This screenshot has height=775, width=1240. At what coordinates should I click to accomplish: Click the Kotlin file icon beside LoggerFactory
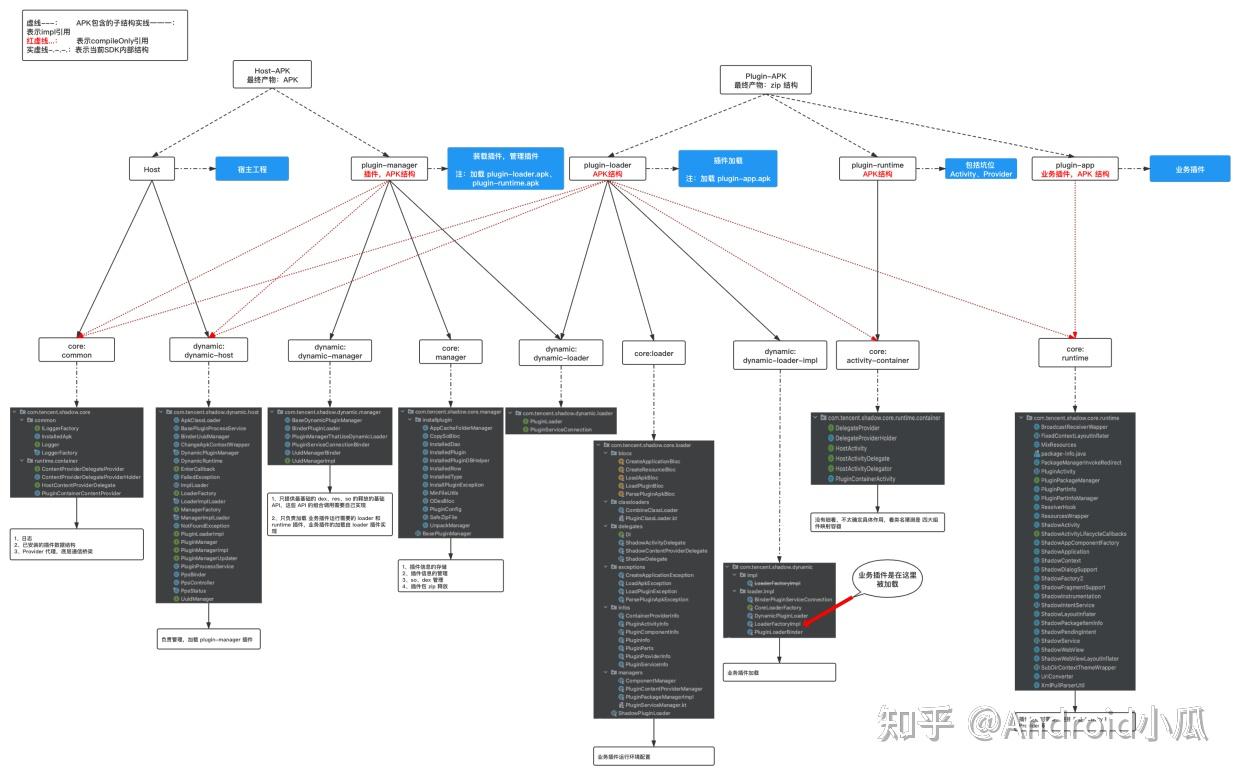click(x=37, y=453)
